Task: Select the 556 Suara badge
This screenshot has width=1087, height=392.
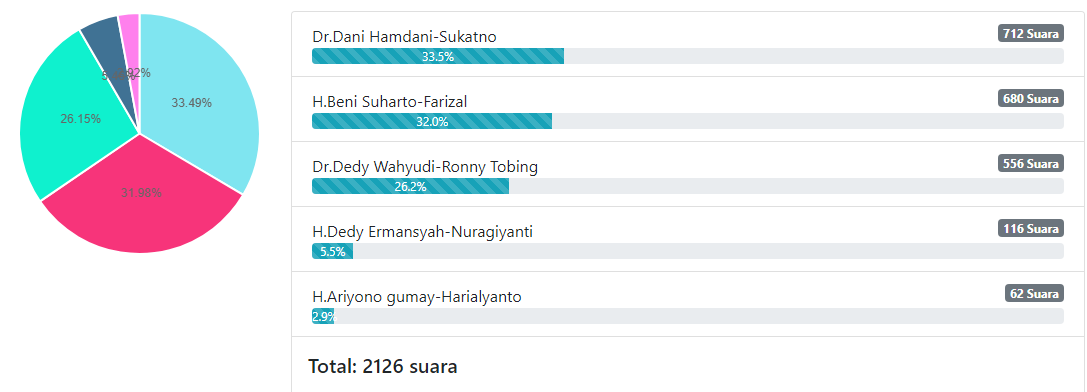Action: coord(1031,164)
